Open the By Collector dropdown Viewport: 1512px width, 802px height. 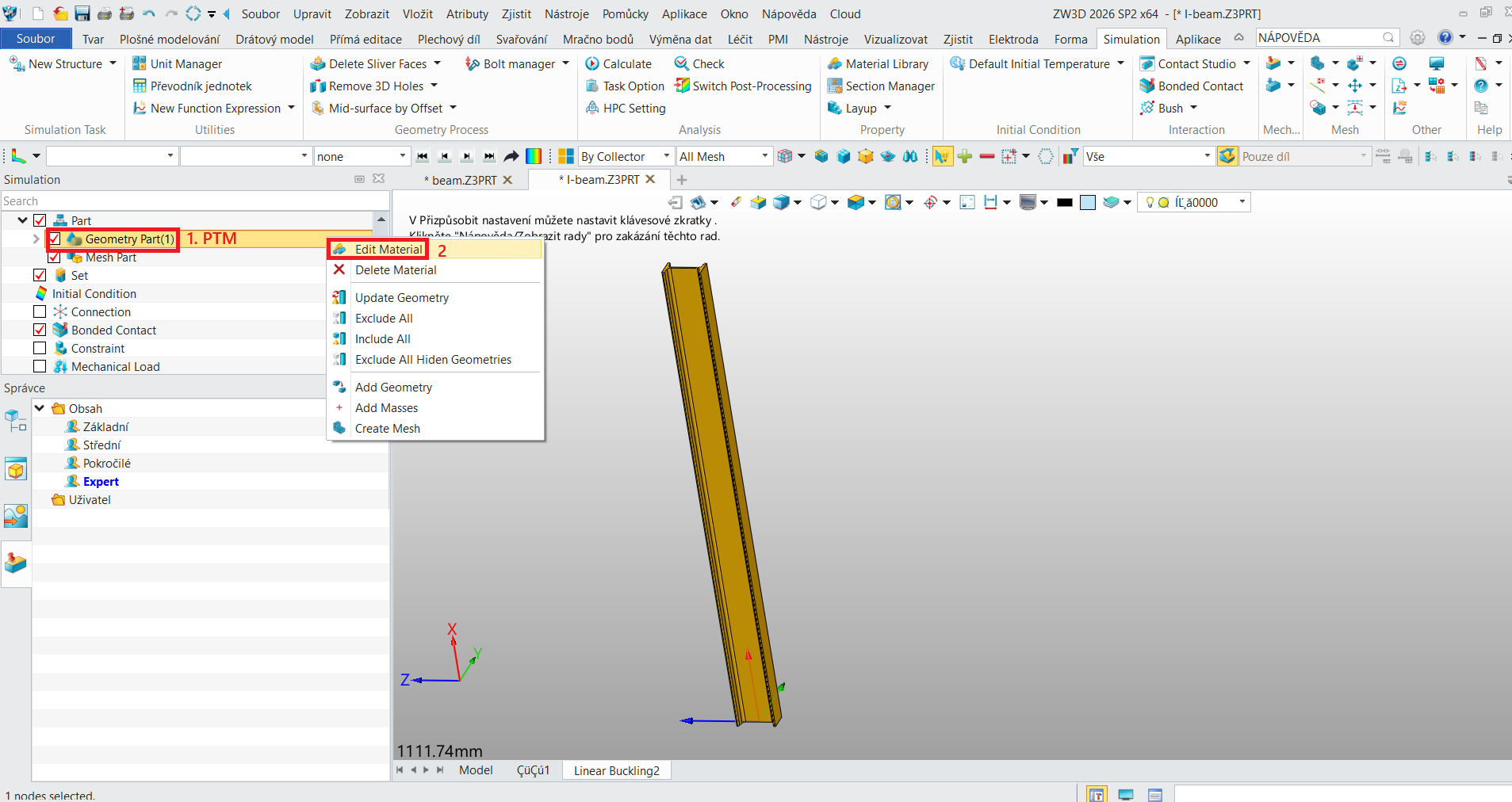pyautogui.click(x=626, y=156)
